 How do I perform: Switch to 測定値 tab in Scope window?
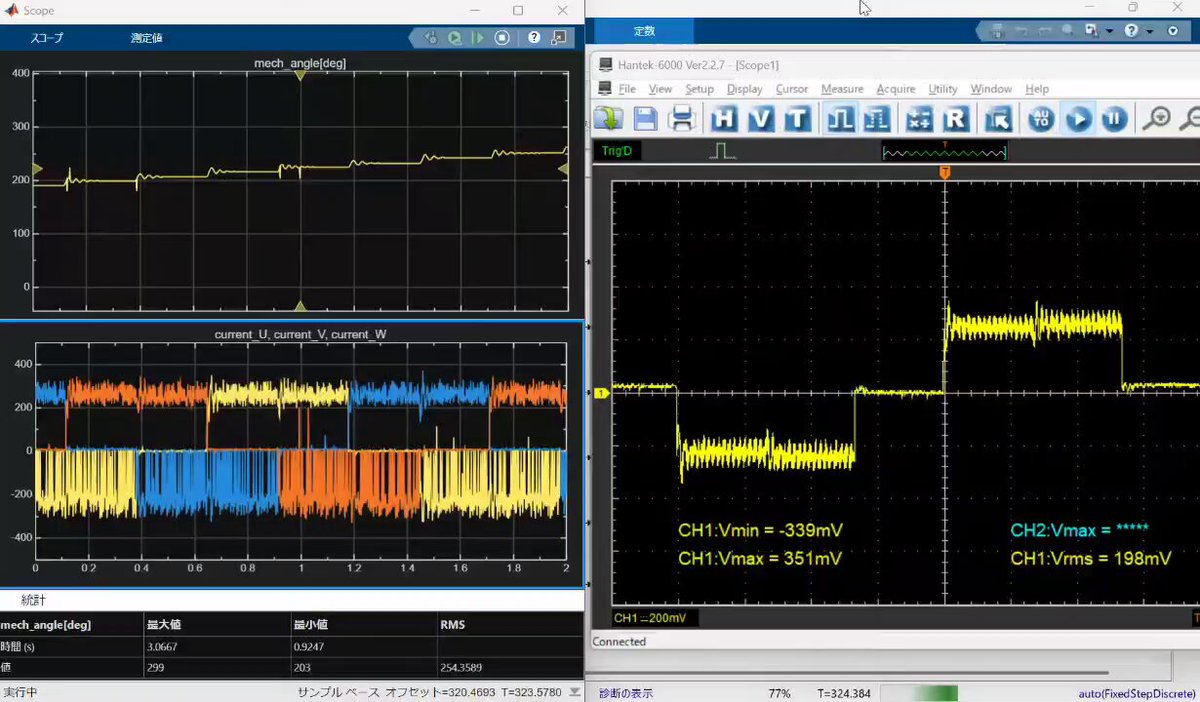click(x=146, y=38)
